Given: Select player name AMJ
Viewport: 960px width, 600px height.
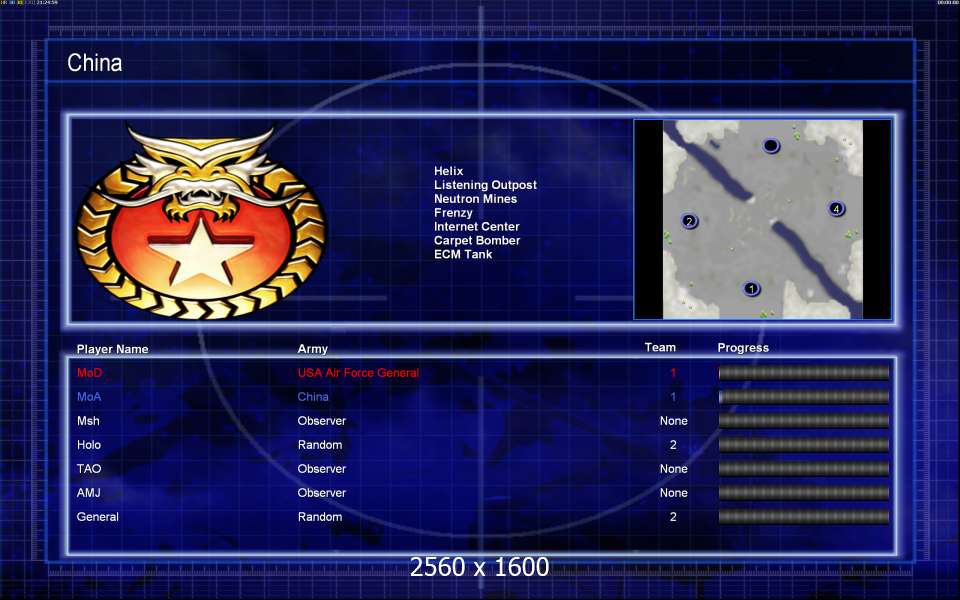Looking at the screenshot, I should 88,493.
